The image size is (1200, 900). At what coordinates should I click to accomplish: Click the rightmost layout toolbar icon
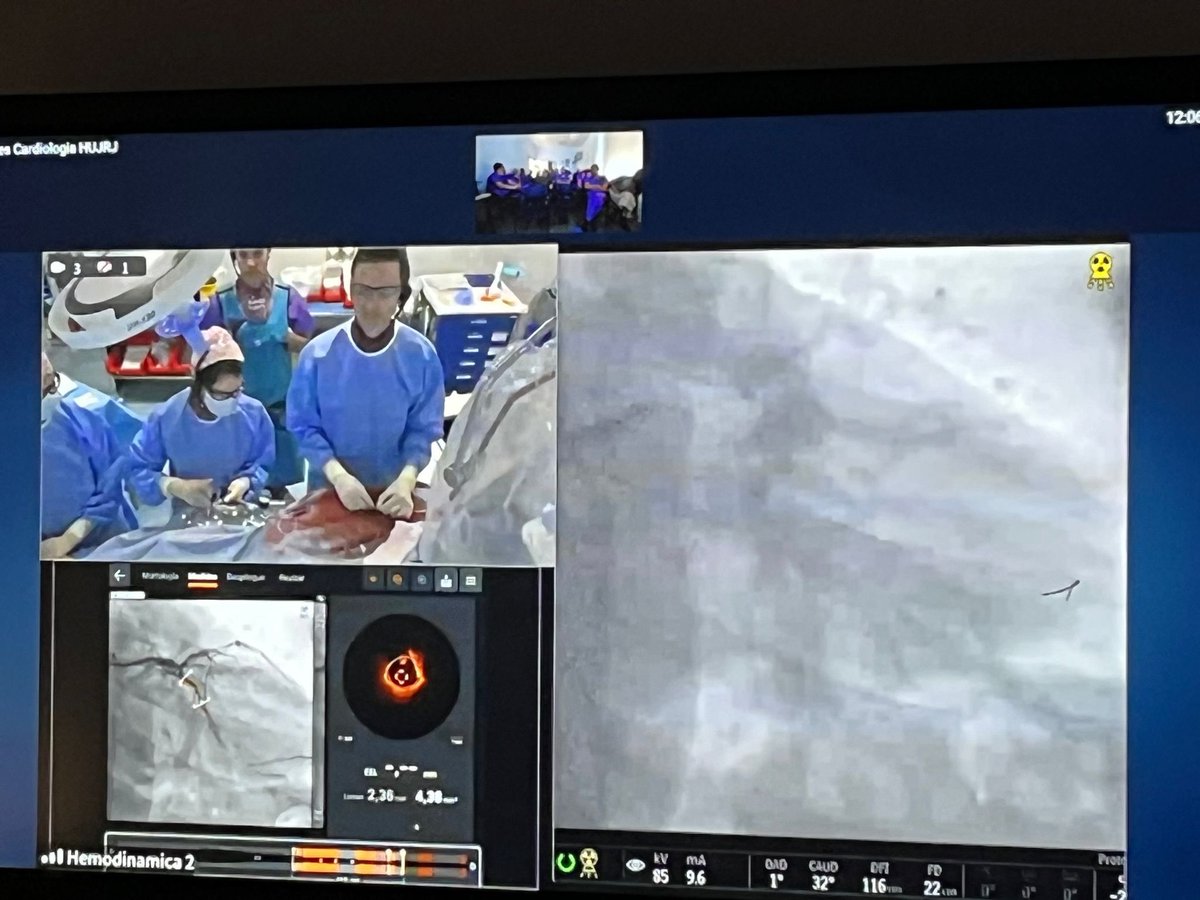[x=470, y=579]
